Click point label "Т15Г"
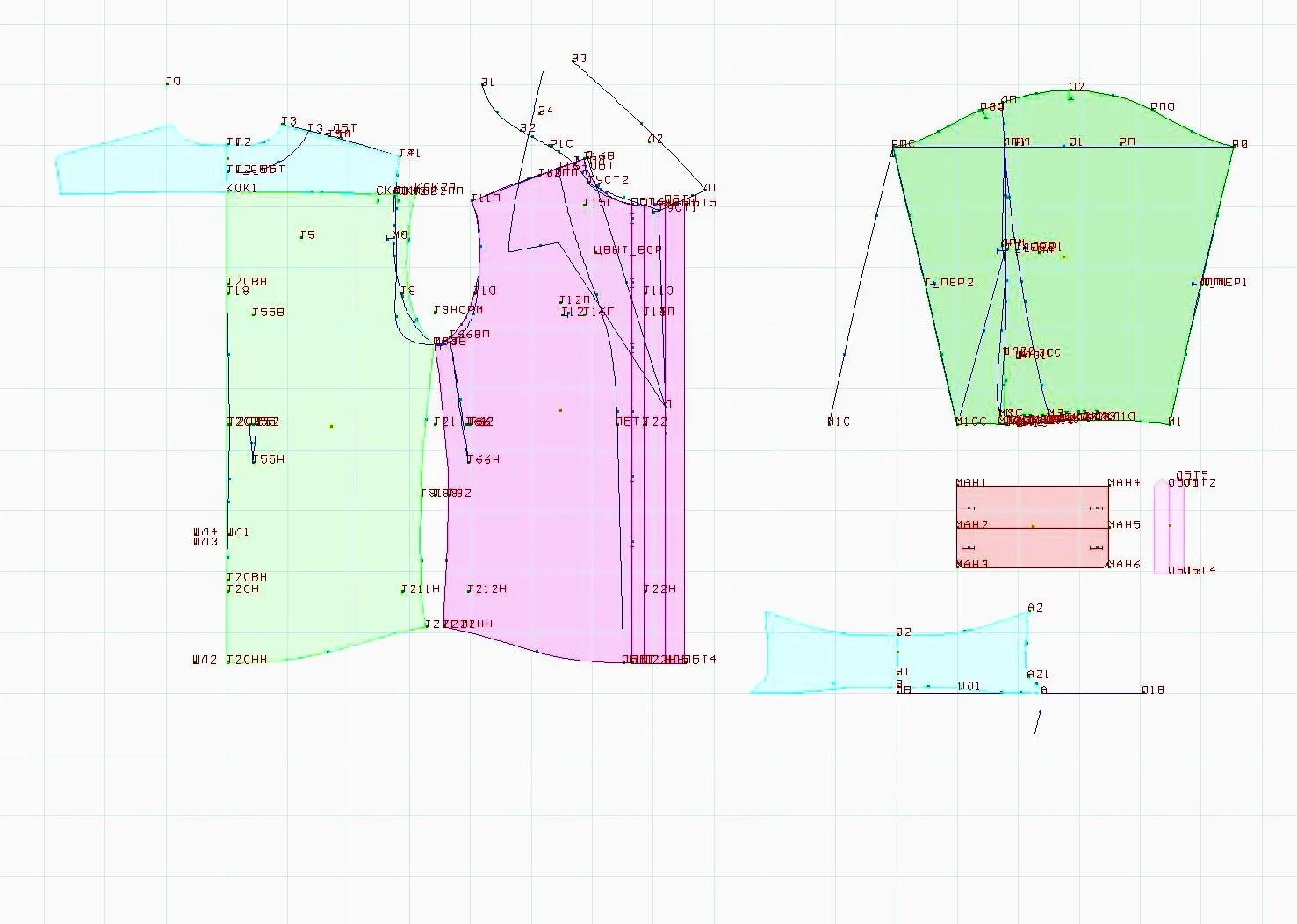1297x924 pixels. pyautogui.click(x=599, y=203)
